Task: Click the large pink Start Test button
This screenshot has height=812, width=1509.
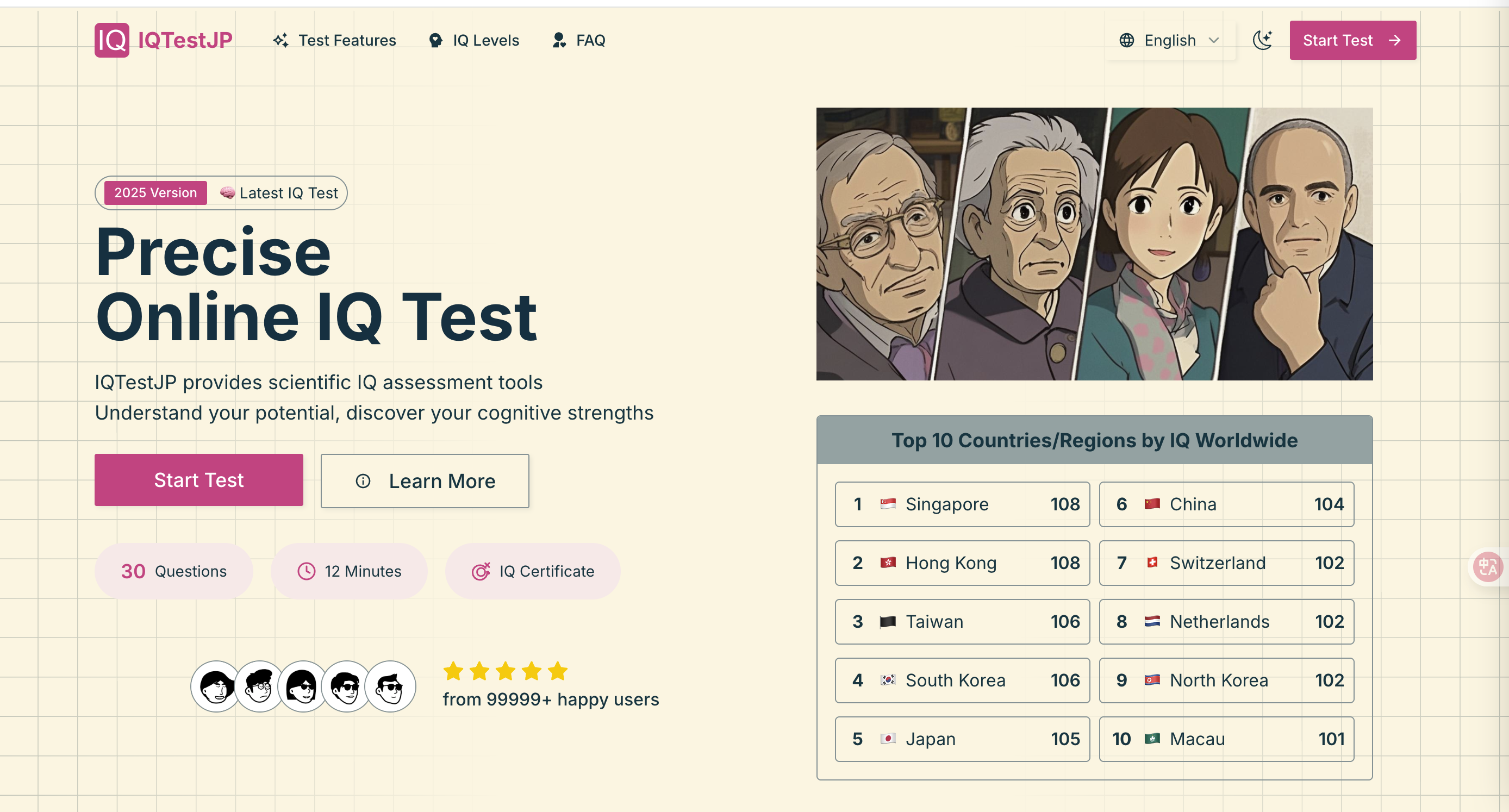Action: 199,480
